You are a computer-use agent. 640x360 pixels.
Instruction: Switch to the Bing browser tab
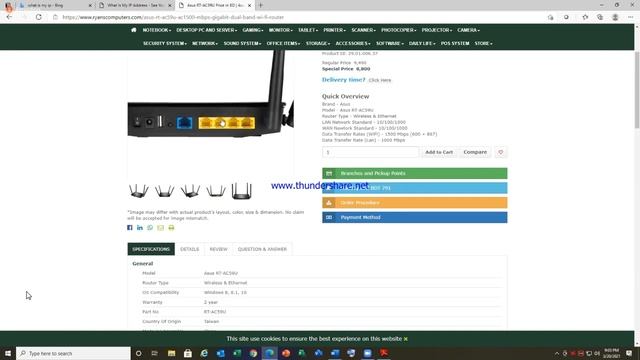54,5
